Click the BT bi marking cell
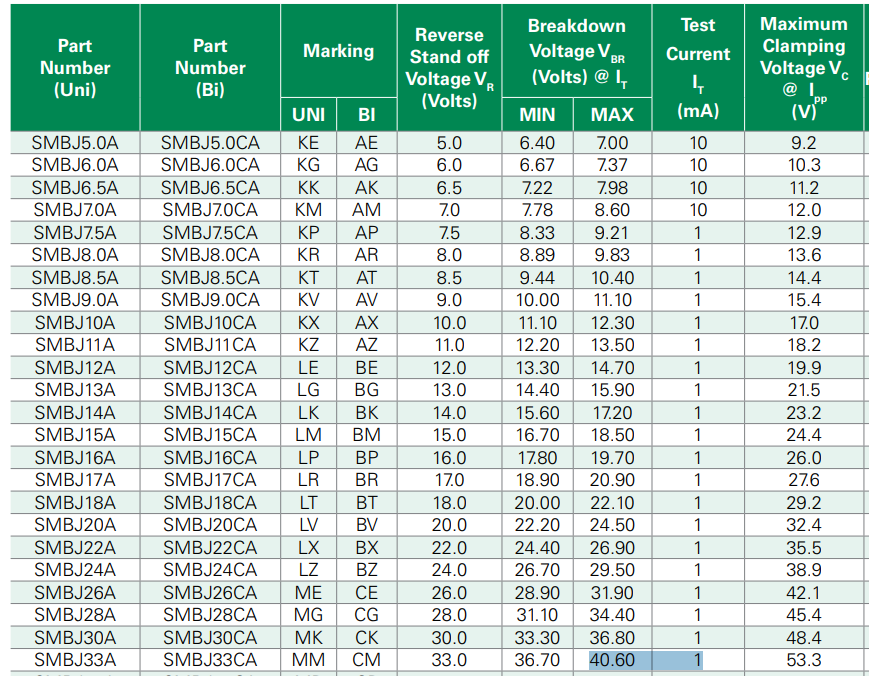Screen dimensions: 869x676 tap(366, 503)
